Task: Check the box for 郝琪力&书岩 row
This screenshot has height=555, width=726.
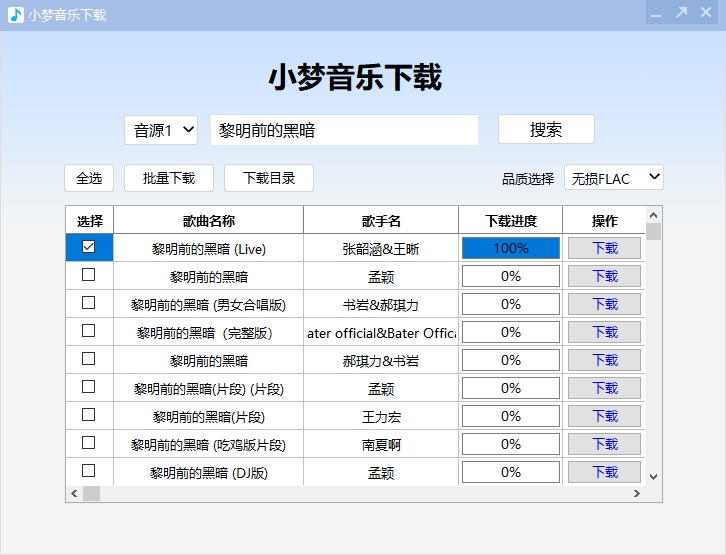Action: (88, 359)
